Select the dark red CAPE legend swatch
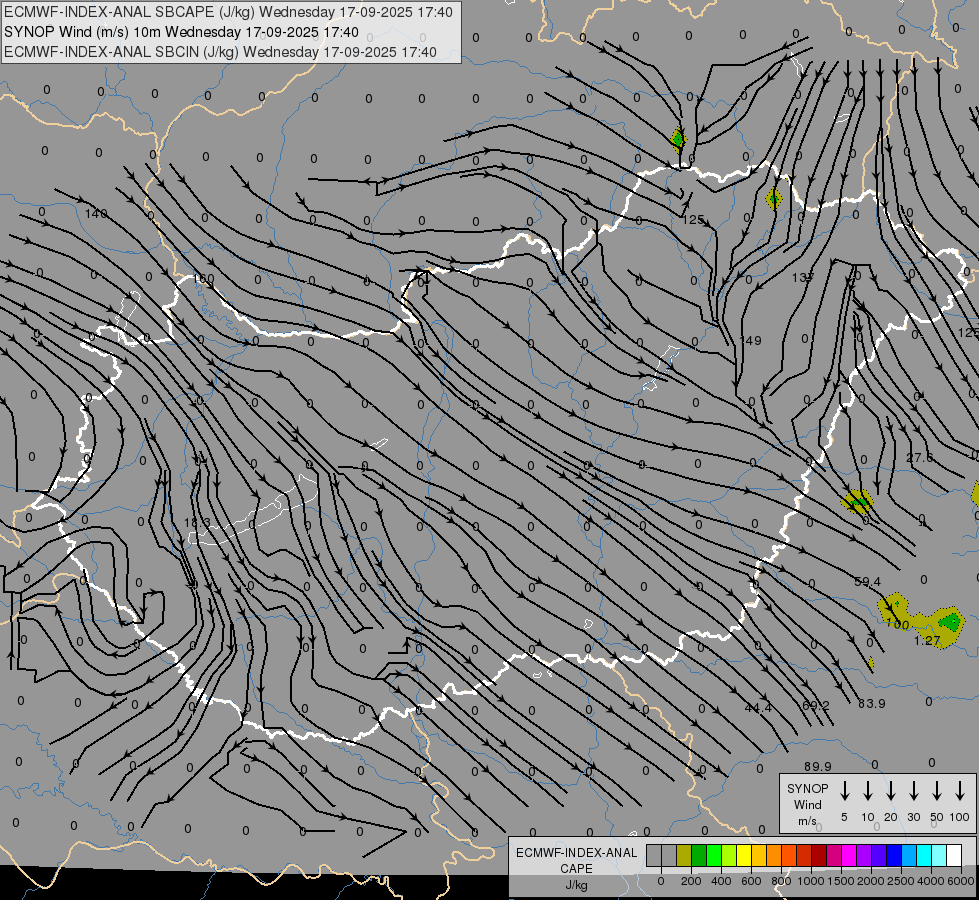This screenshot has width=979, height=900. (x=819, y=855)
